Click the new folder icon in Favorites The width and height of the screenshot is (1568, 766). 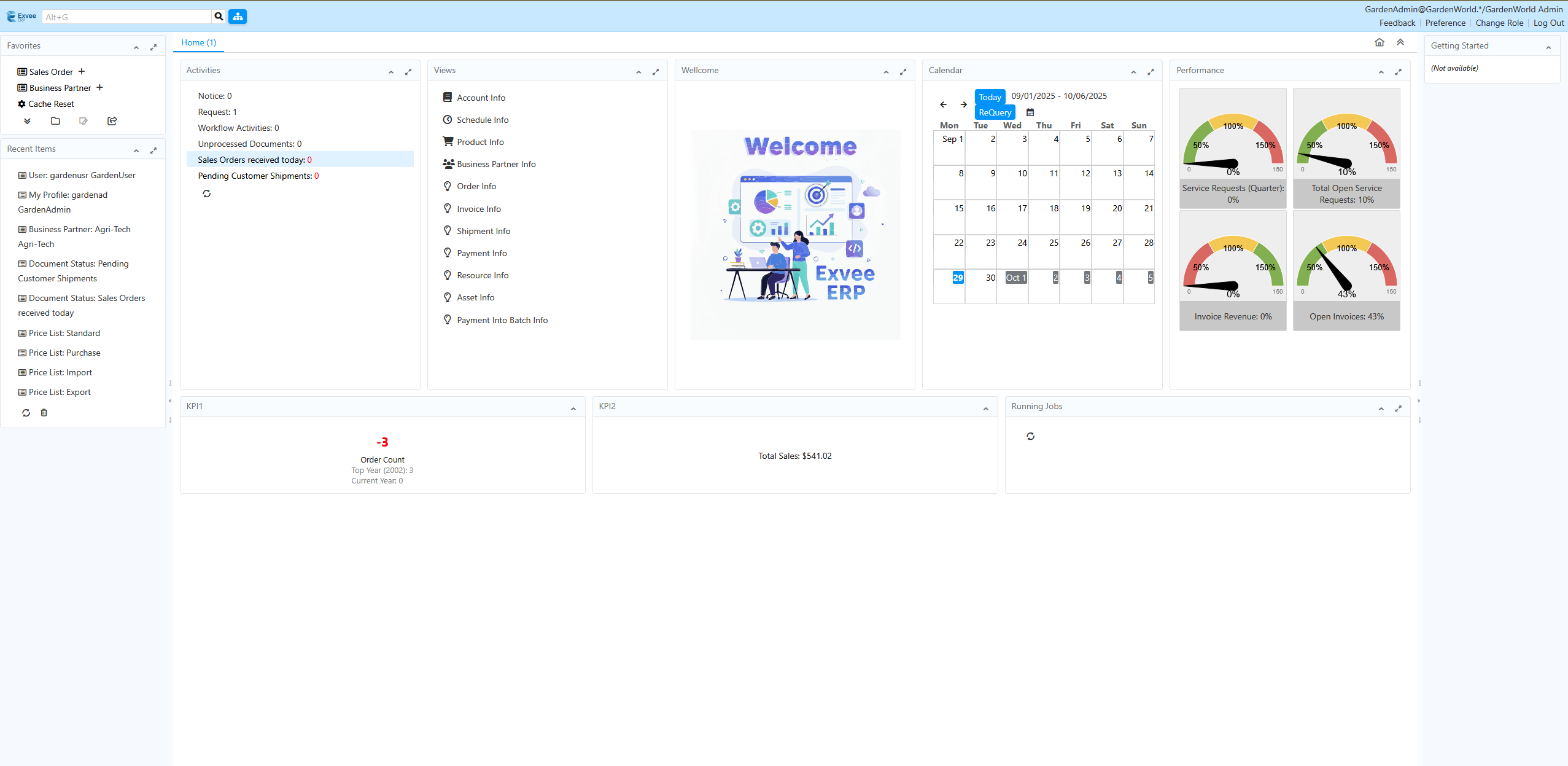point(55,121)
